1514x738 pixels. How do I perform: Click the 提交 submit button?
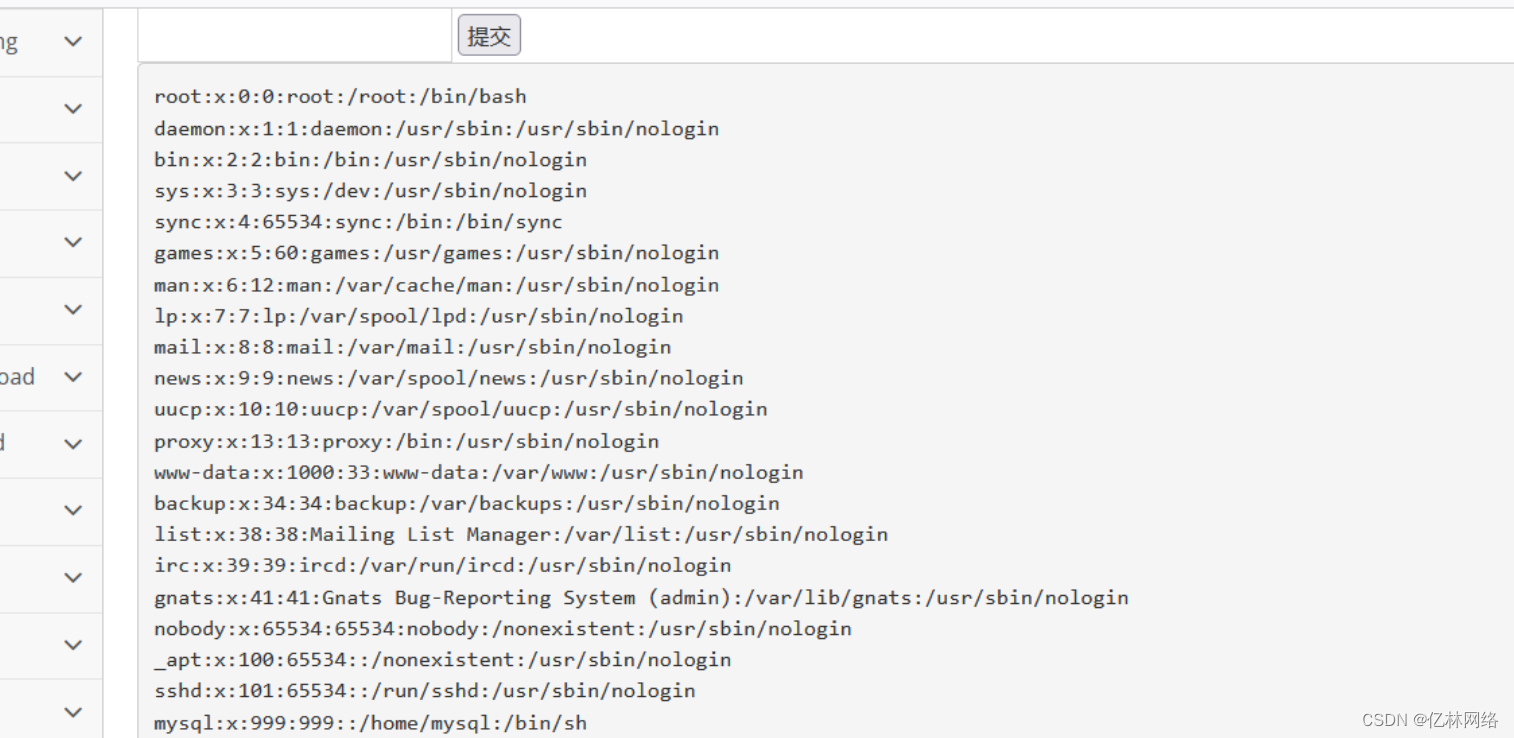point(489,36)
